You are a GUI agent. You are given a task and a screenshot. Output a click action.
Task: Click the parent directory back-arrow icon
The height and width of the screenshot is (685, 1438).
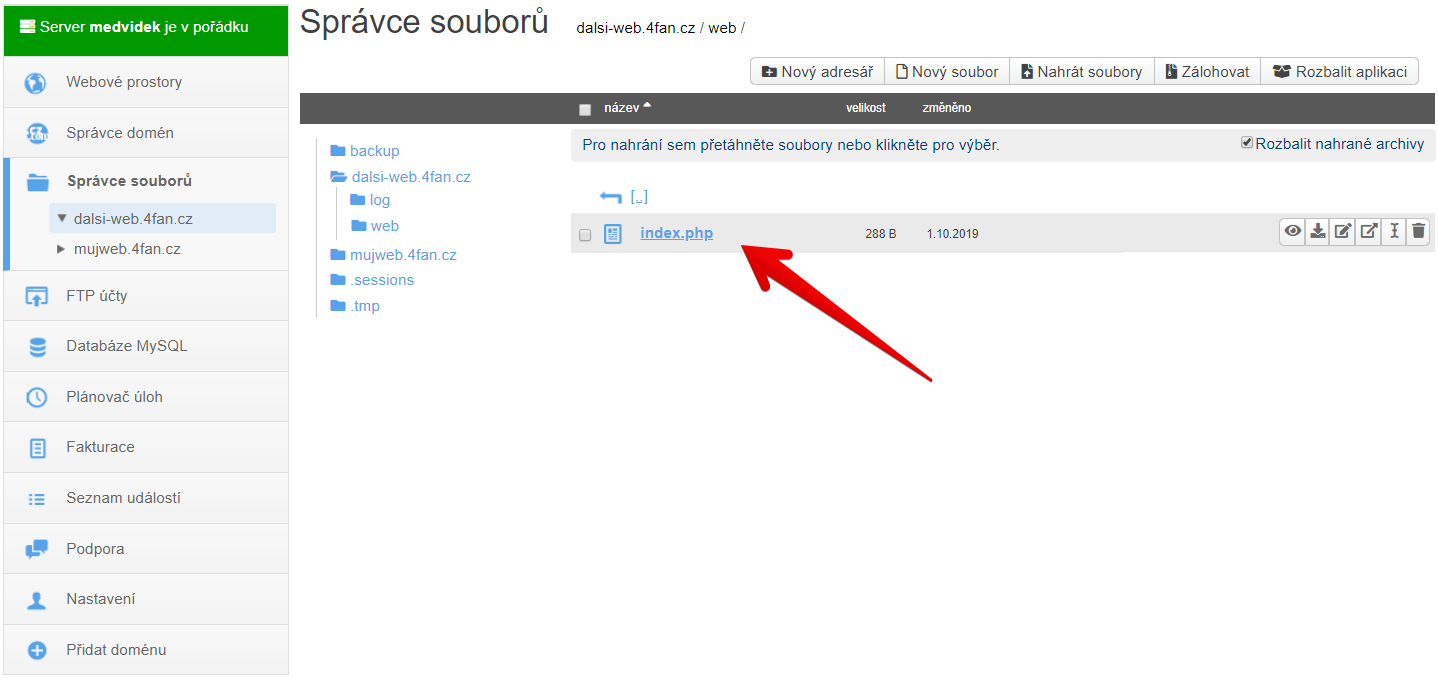point(610,197)
